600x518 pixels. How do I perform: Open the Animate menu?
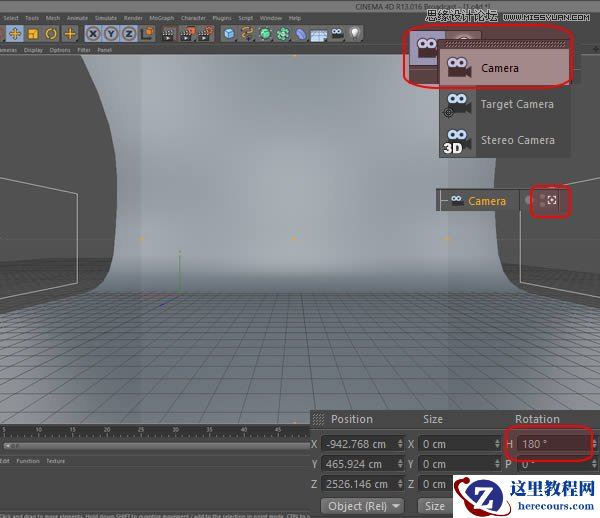(77, 18)
